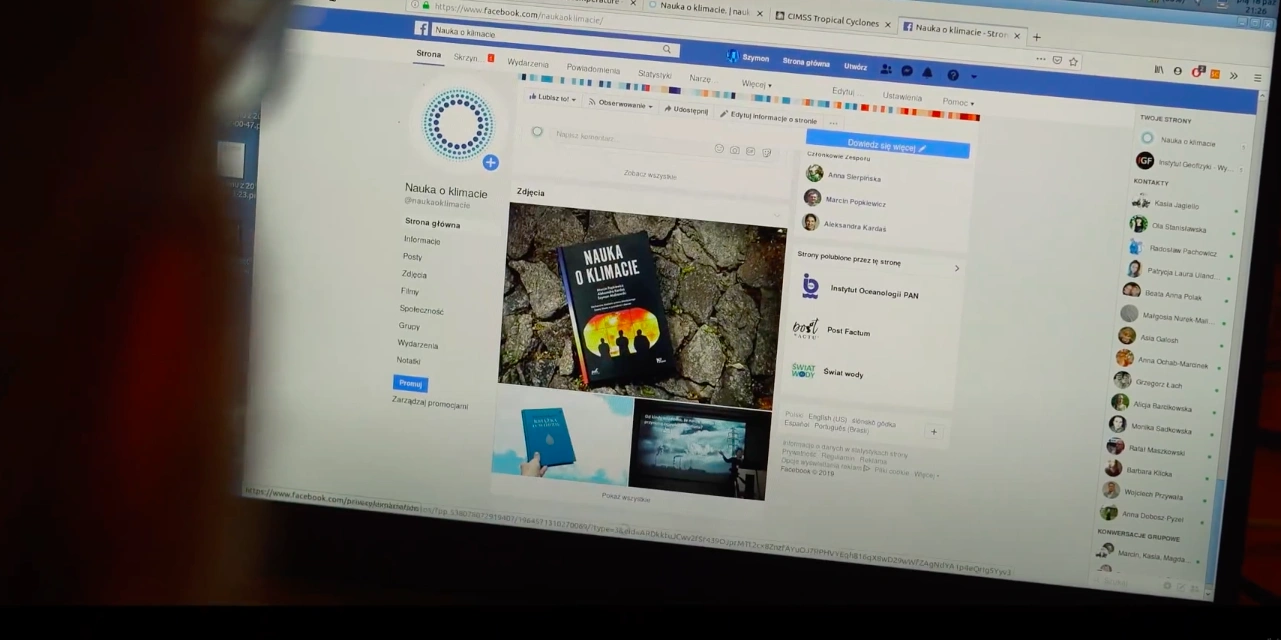Screen dimensions: 1281x640
Task: Show more extensions via overflow chevron
Action: (1234, 75)
